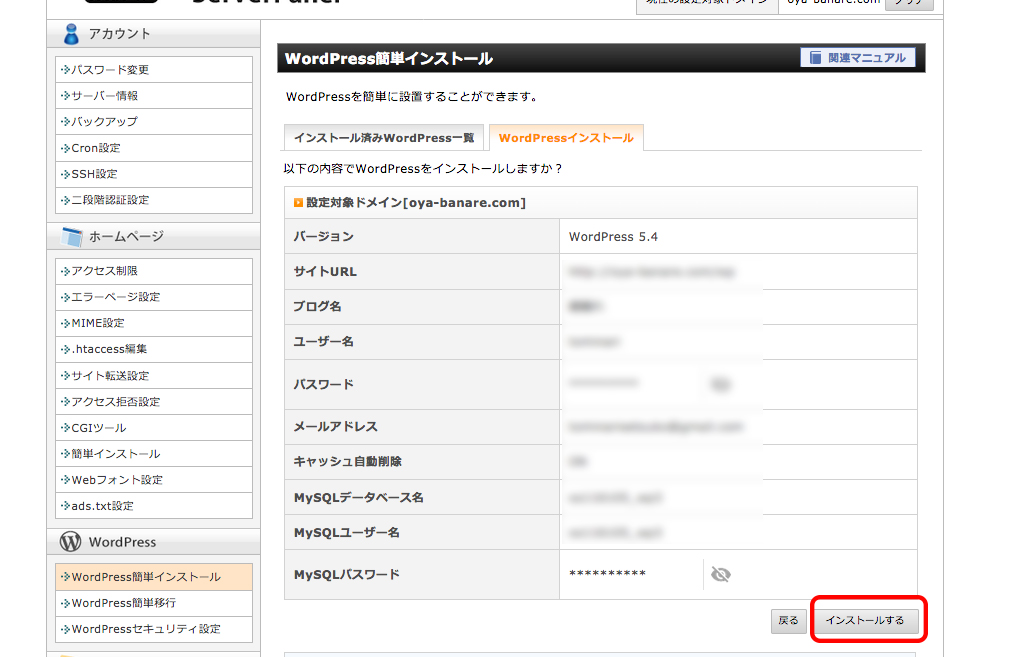Click the WordPress logo icon in sidebar
The height and width of the screenshot is (657, 1018).
(70, 541)
